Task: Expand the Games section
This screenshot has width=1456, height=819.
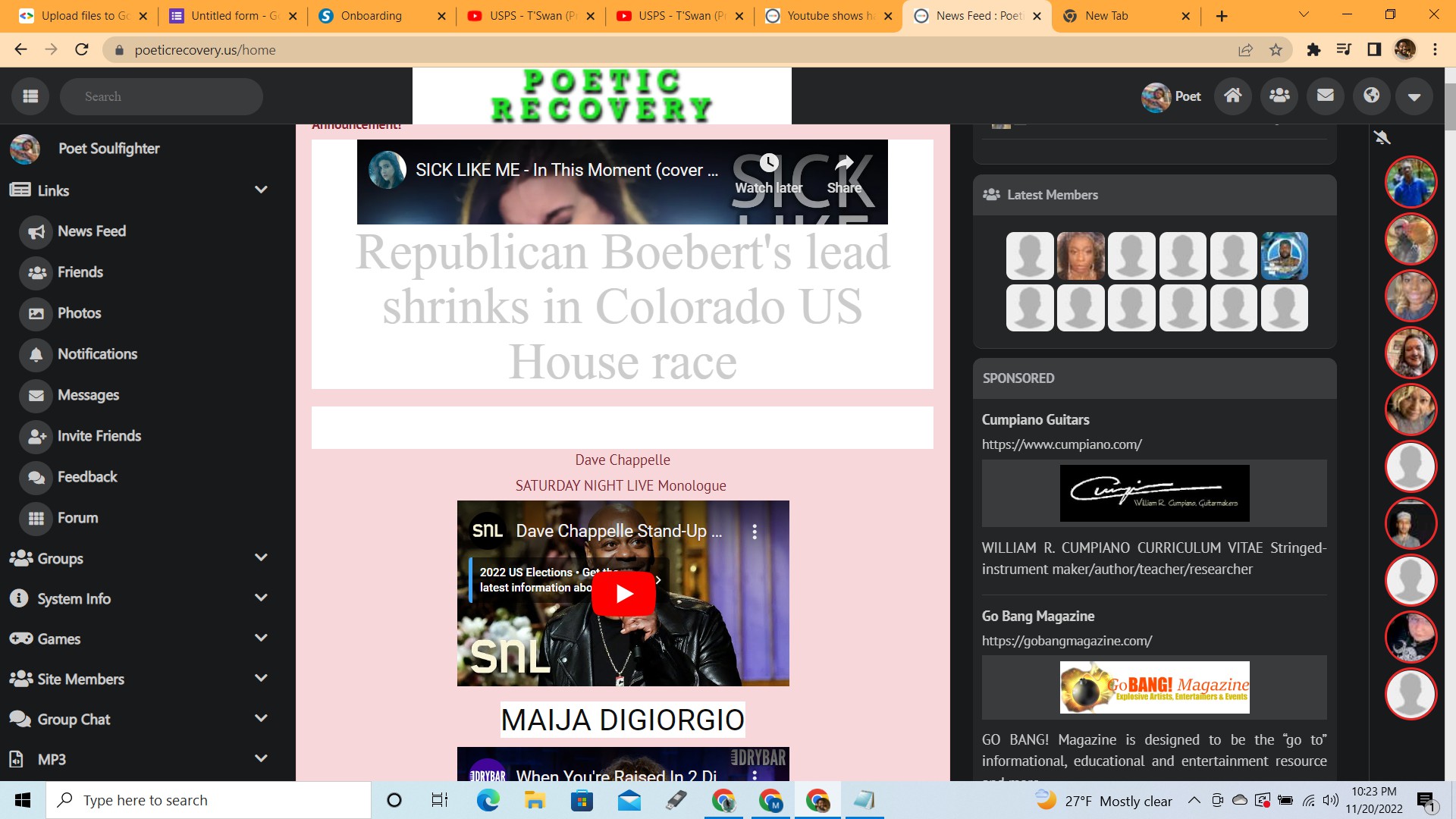Action: click(261, 638)
